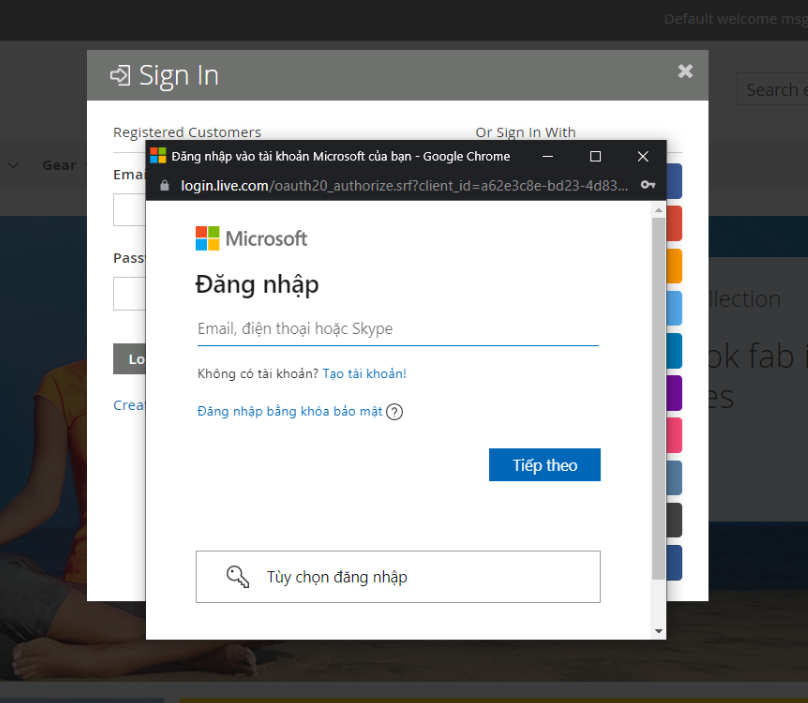
Task: Click the purple social sign-in button
Action: click(674, 393)
